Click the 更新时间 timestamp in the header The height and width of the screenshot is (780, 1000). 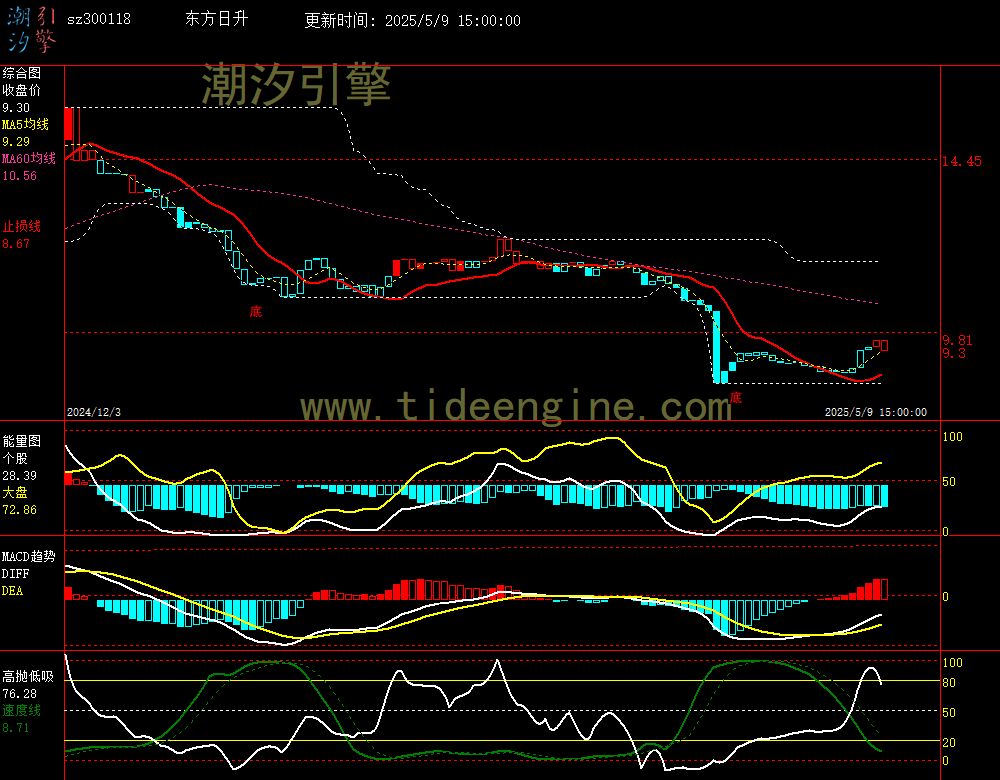(x=412, y=20)
